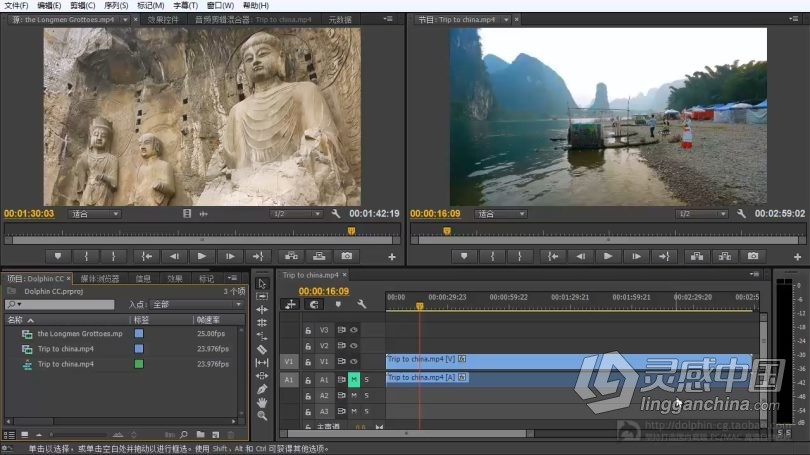Image resolution: width=810 pixels, height=455 pixels.
Task: Select the Pen tool in timeline tools
Action: coord(262,389)
